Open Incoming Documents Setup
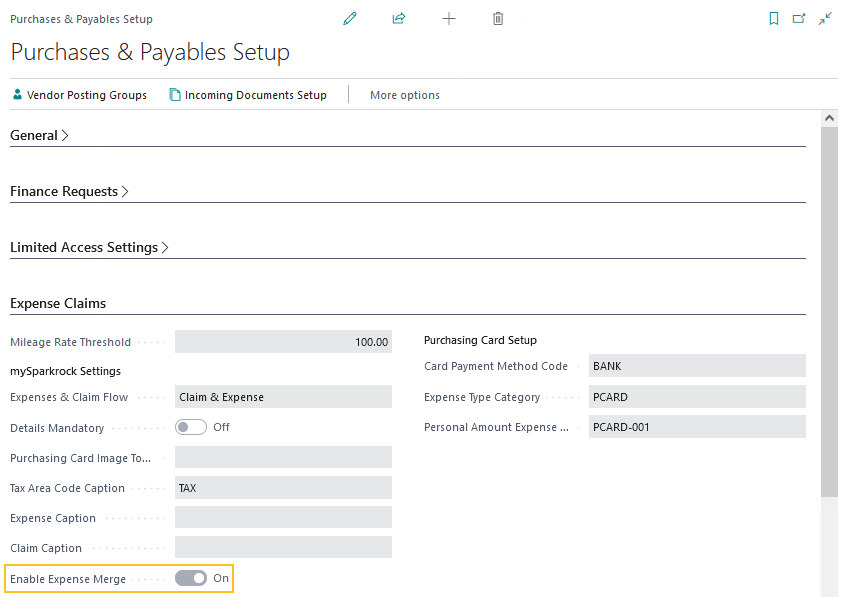The image size is (849, 597). pyautogui.click(x=255, y=95)
